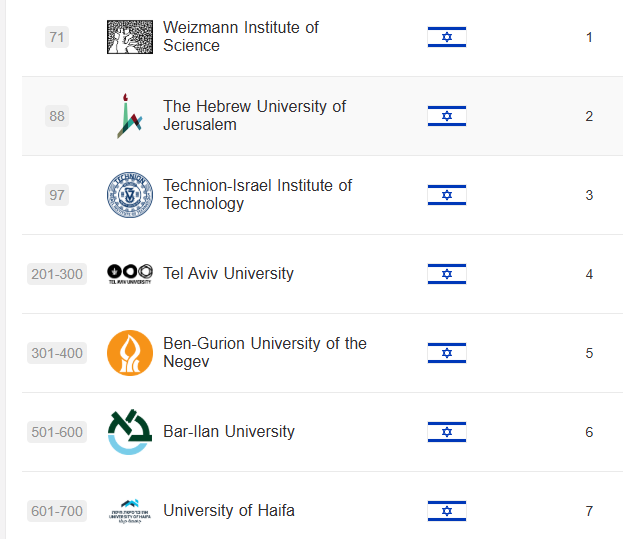
Task: Open the Tel Aviv University link
Action: [228, 274]
